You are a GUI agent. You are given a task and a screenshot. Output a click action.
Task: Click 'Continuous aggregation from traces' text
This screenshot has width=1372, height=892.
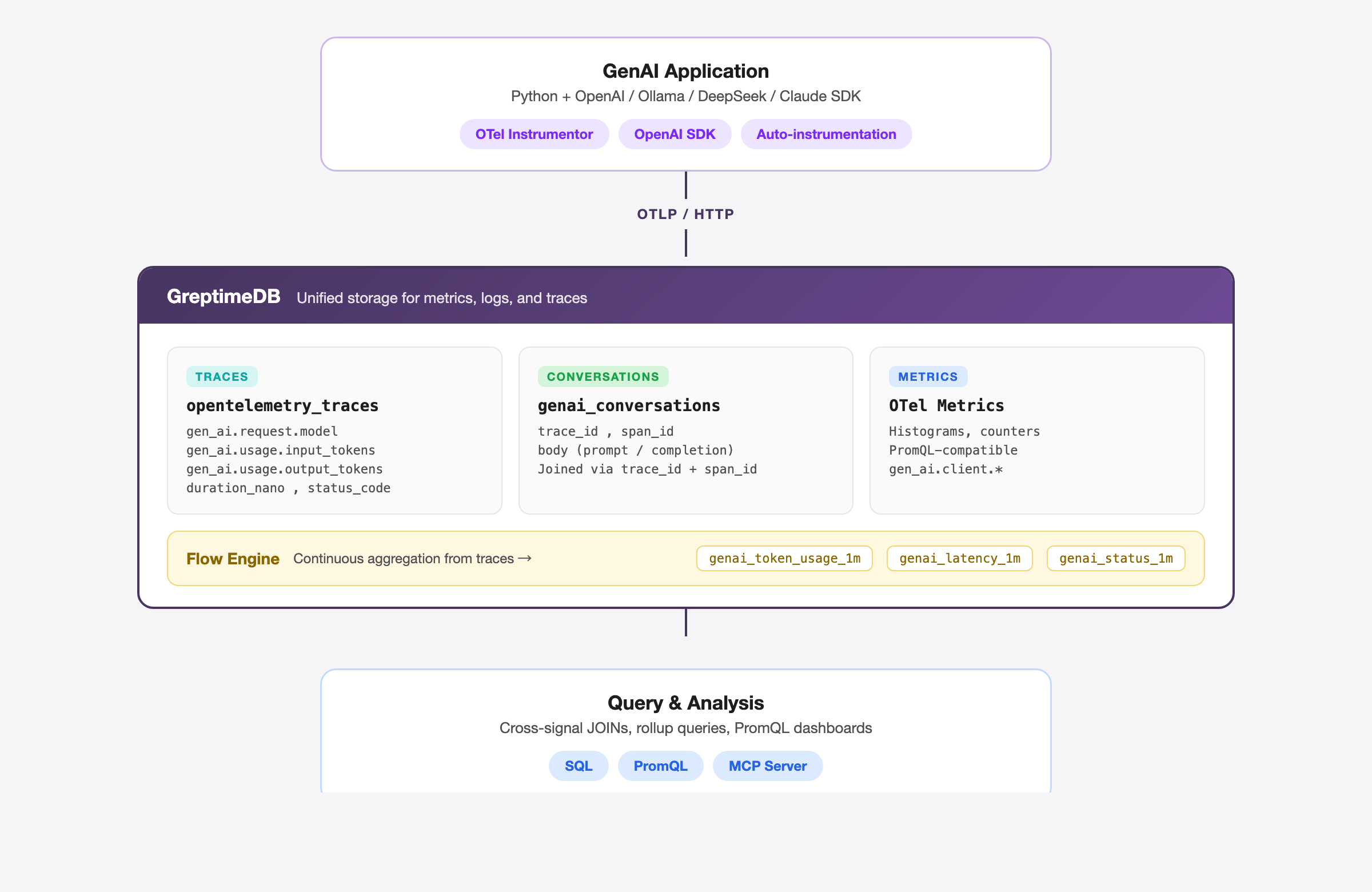pyautogui.click(x=403, y=559)
